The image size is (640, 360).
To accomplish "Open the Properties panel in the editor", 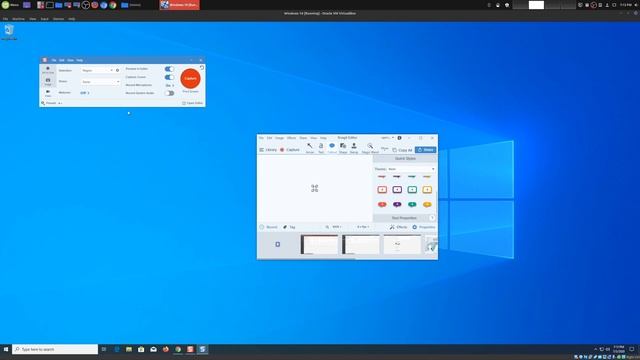I will tap(424, 227).
